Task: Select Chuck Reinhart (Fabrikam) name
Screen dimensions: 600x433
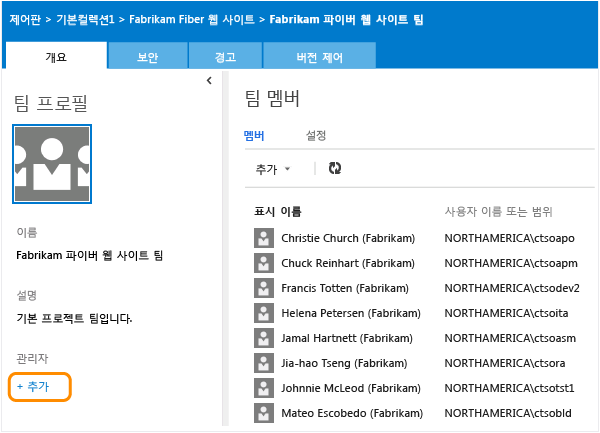Action: (348, 263)
